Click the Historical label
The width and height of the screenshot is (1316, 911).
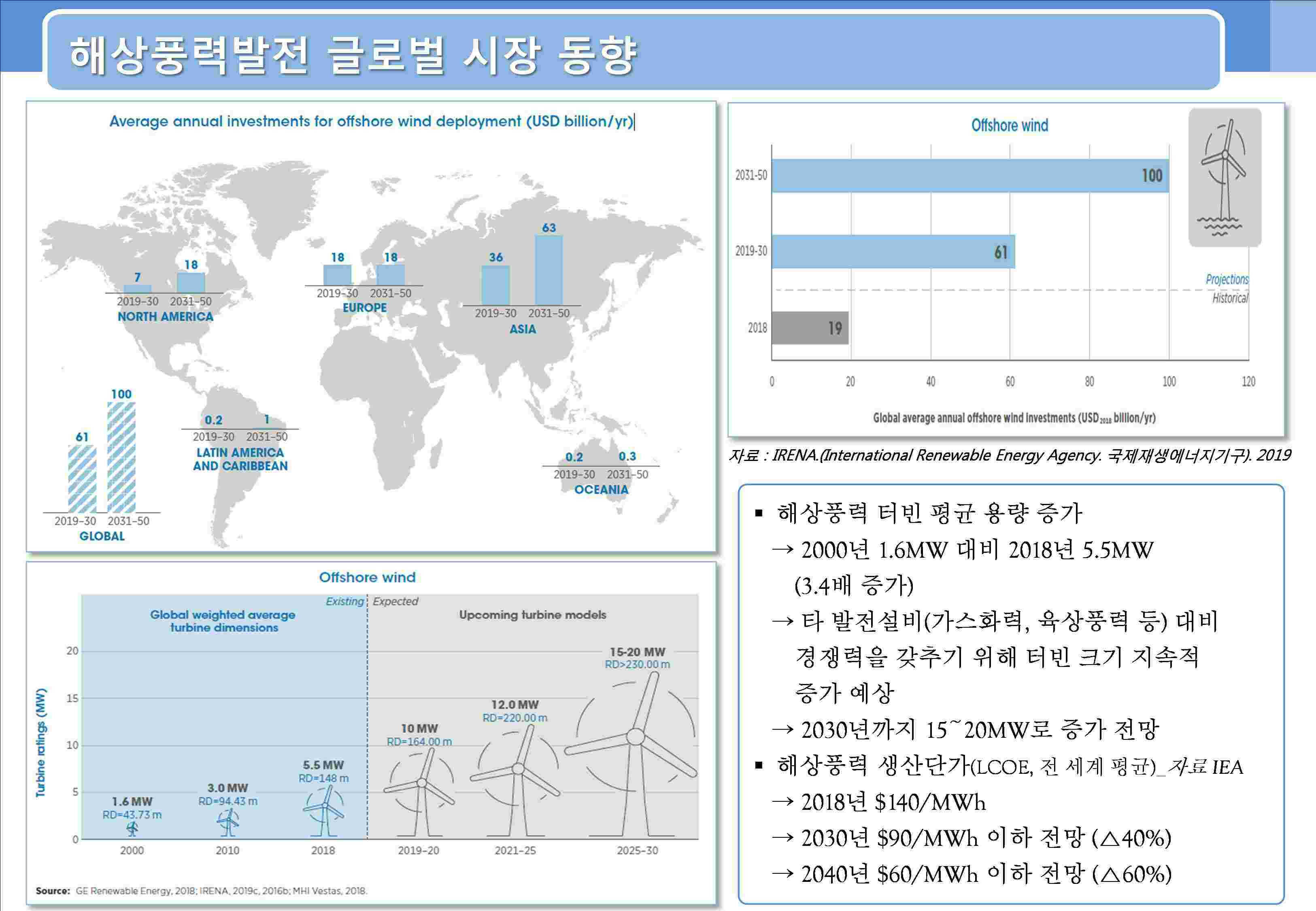[x=1230, y=298]
